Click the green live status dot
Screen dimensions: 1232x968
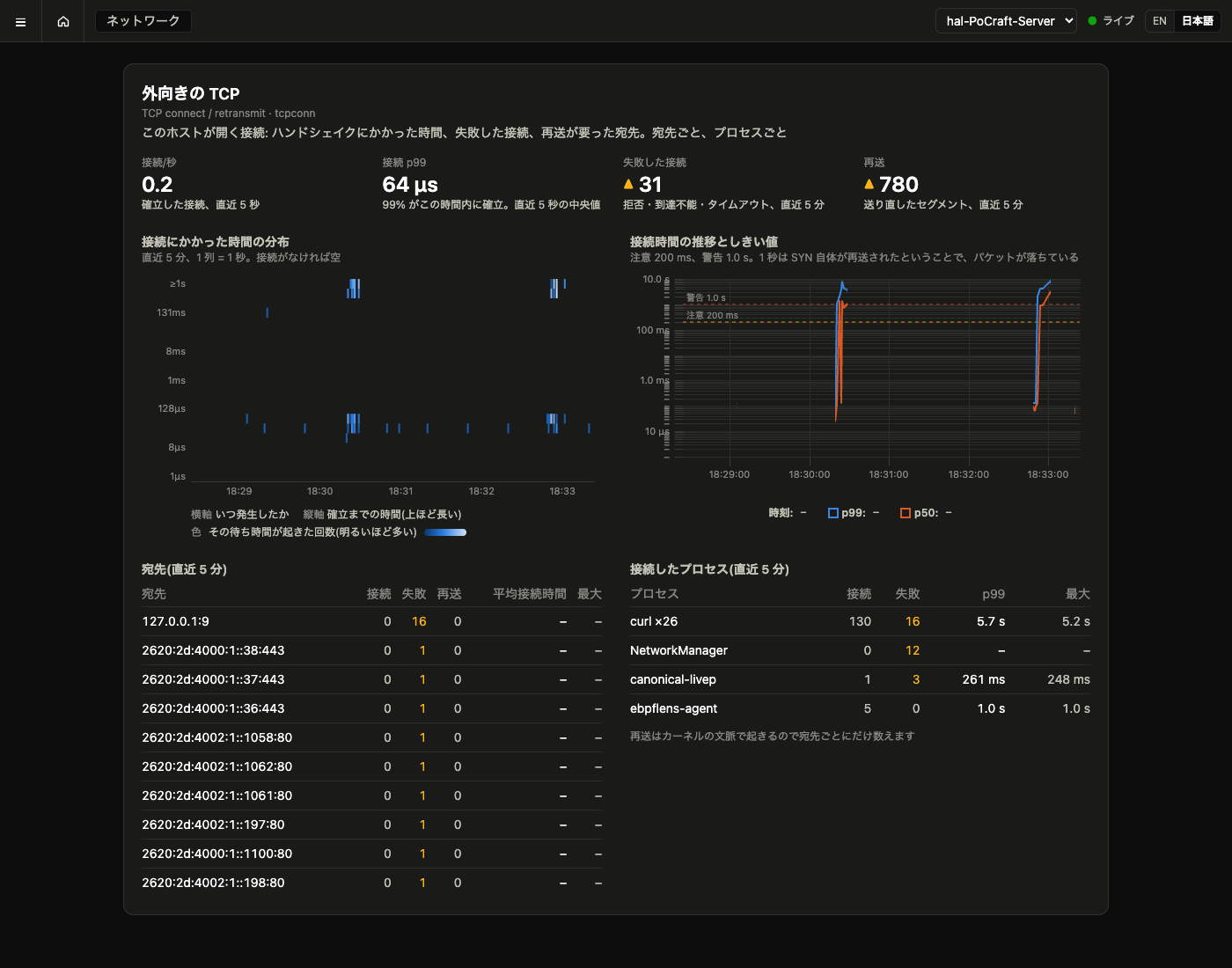(x=1092, y=21)
